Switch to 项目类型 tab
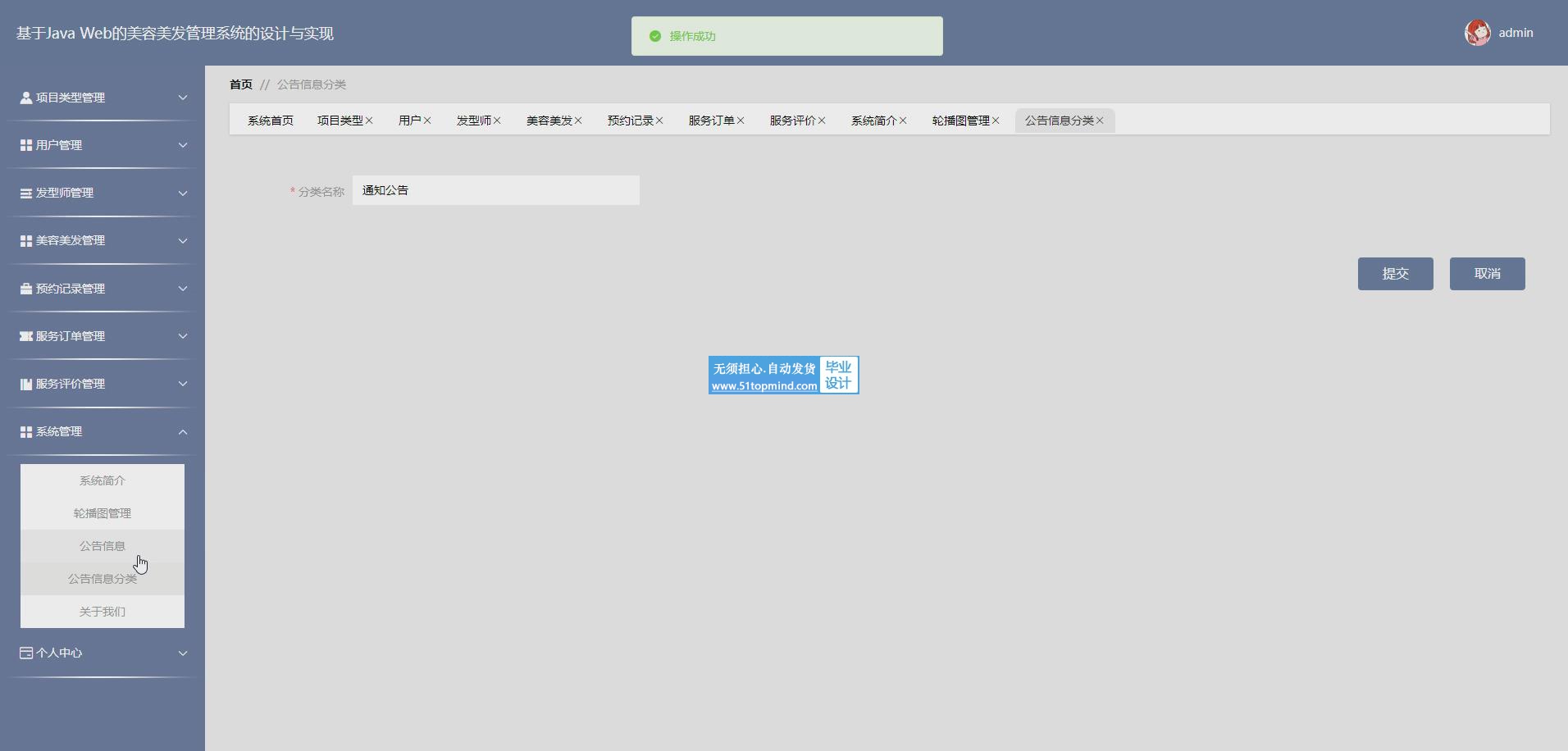Image resolution: width=1568 pixels, height=751 pixels. (340, 121)
